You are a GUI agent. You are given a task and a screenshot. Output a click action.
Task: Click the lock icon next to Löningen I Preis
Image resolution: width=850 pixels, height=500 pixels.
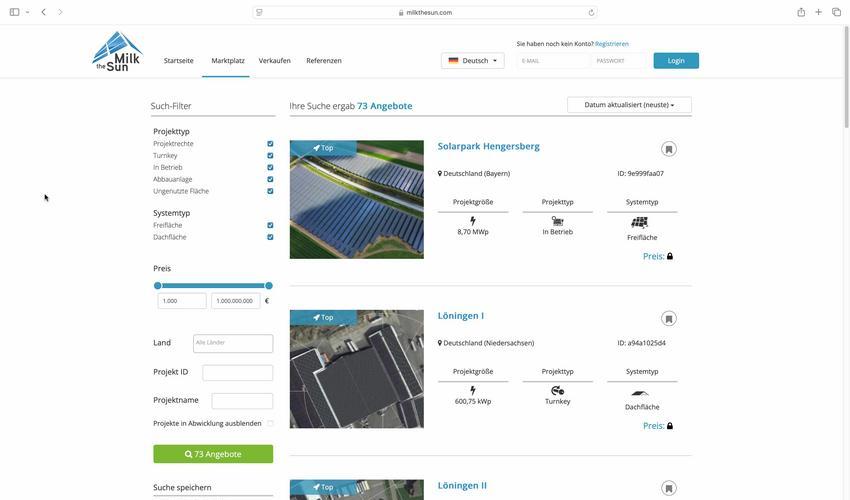pyautogui.click(x=669, y=426)
